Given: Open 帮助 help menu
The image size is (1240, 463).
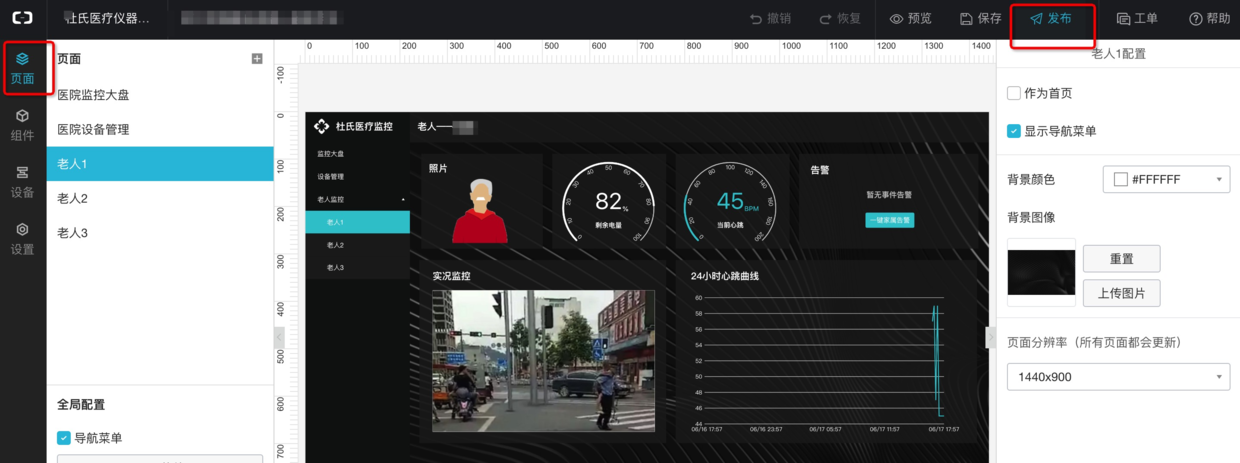Looking at the screenshot, I should 1210,19.
